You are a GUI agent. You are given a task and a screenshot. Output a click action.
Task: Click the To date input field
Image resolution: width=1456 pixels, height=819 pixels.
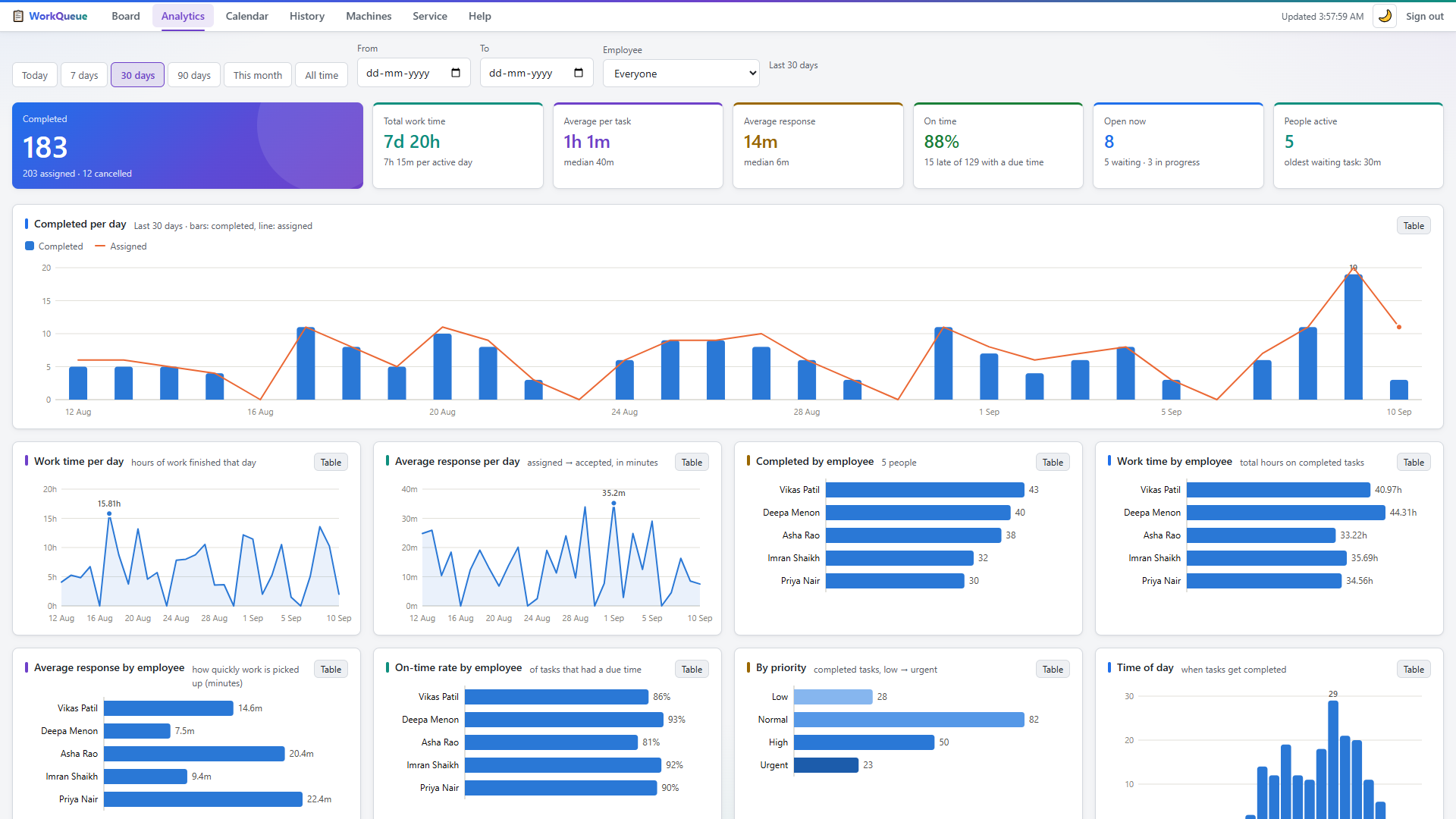[x=537, y=74]
